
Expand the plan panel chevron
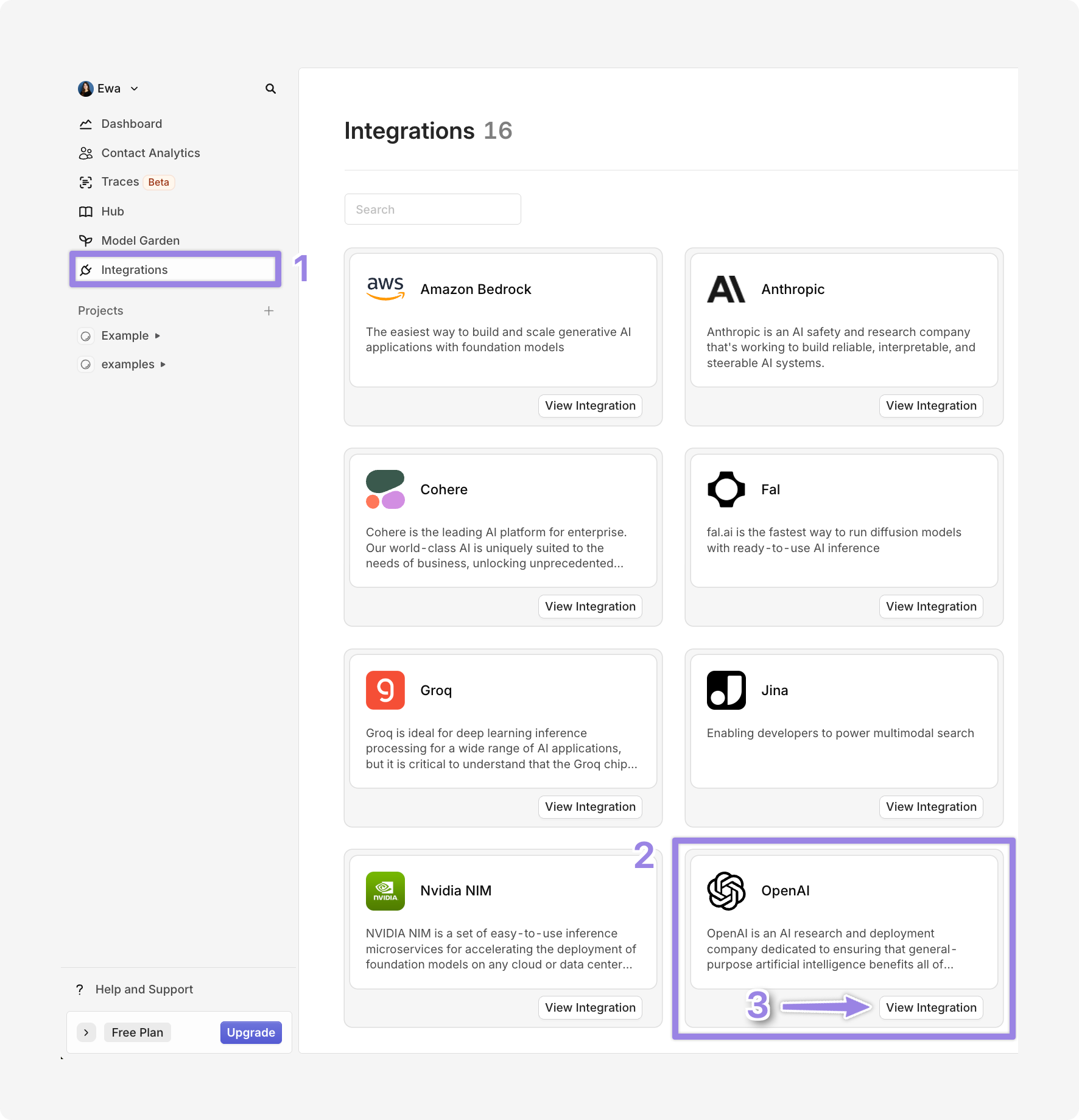click(x=86, y=1033)
